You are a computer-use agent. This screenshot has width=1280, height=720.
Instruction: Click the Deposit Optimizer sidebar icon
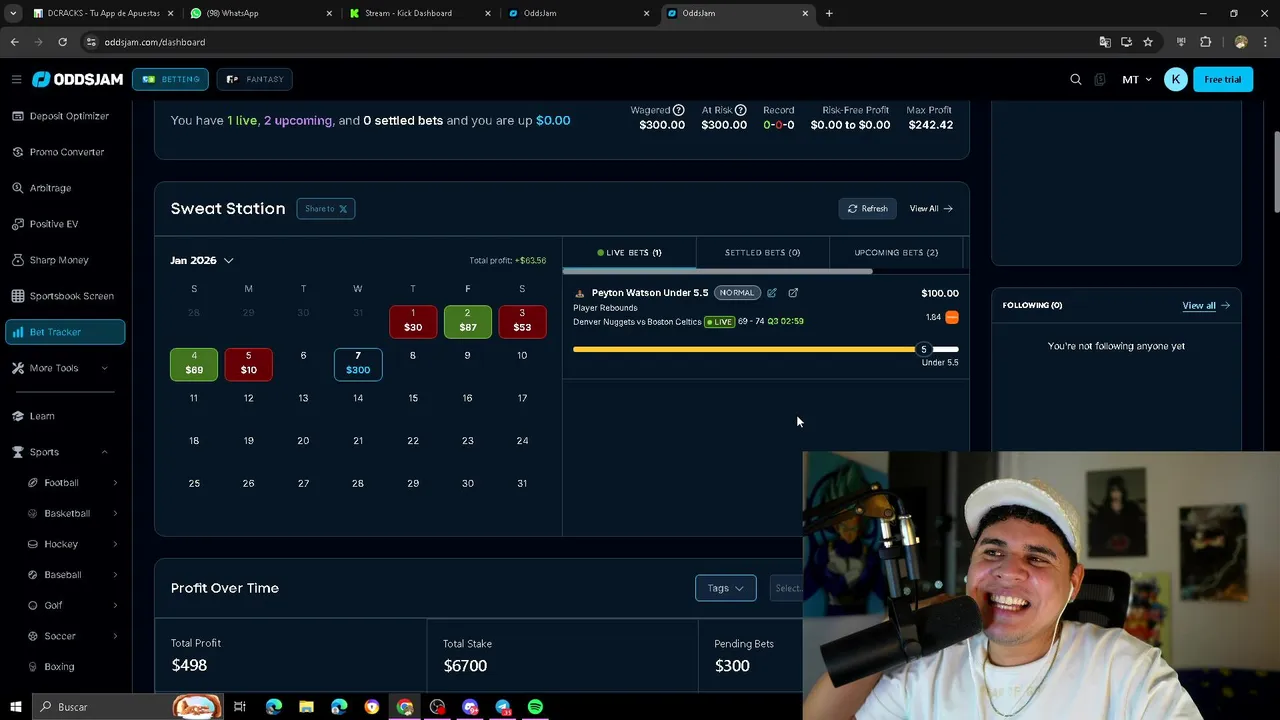pos(18,116)
